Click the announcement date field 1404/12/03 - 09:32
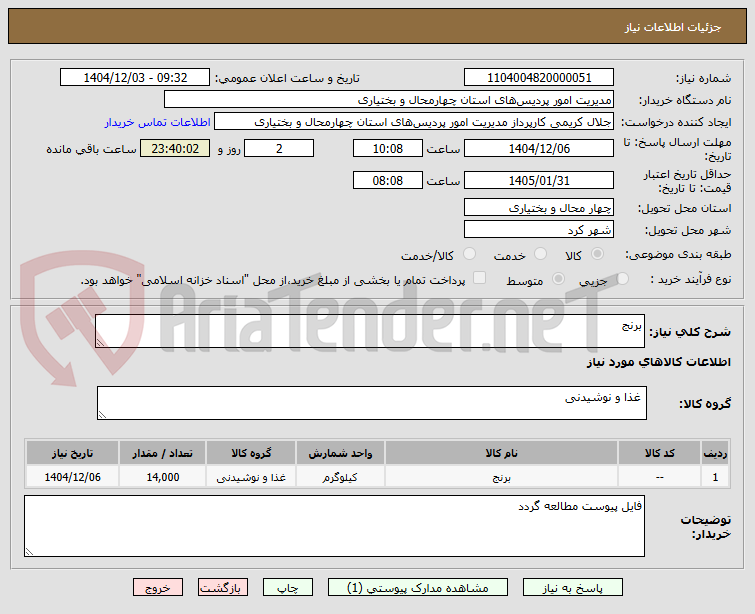The image size is (755, 614). coord(135,78)
